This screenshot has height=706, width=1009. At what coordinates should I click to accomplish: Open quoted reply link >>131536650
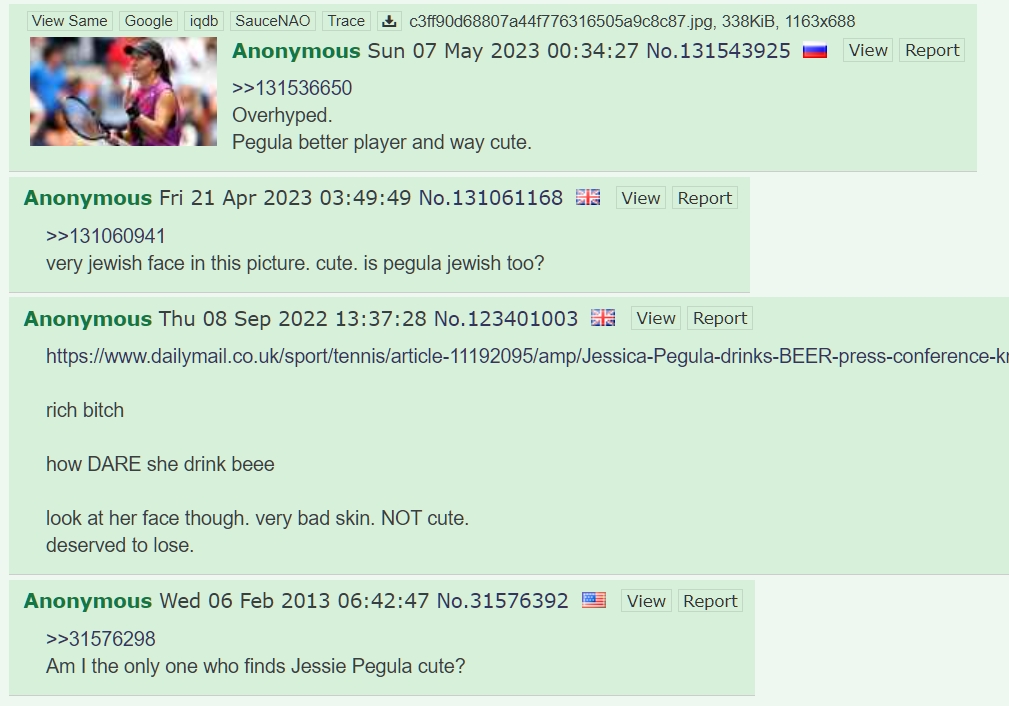(292, 88)
